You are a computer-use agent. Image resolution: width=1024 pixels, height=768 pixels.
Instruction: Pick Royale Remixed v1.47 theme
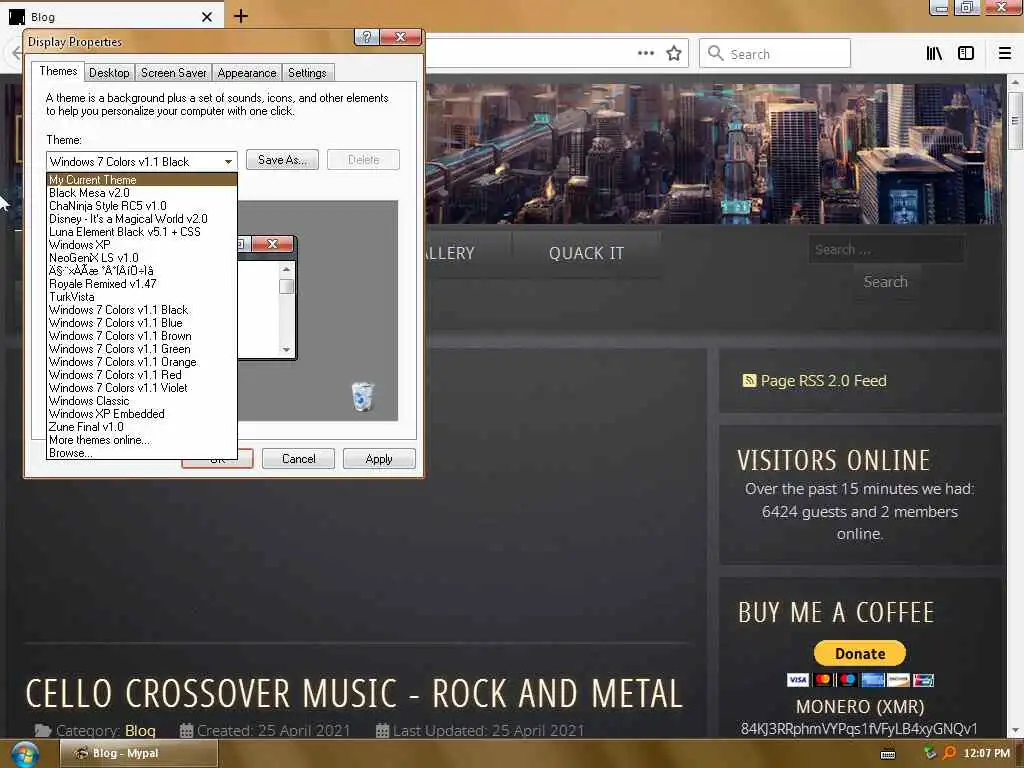tap(142, 284)
